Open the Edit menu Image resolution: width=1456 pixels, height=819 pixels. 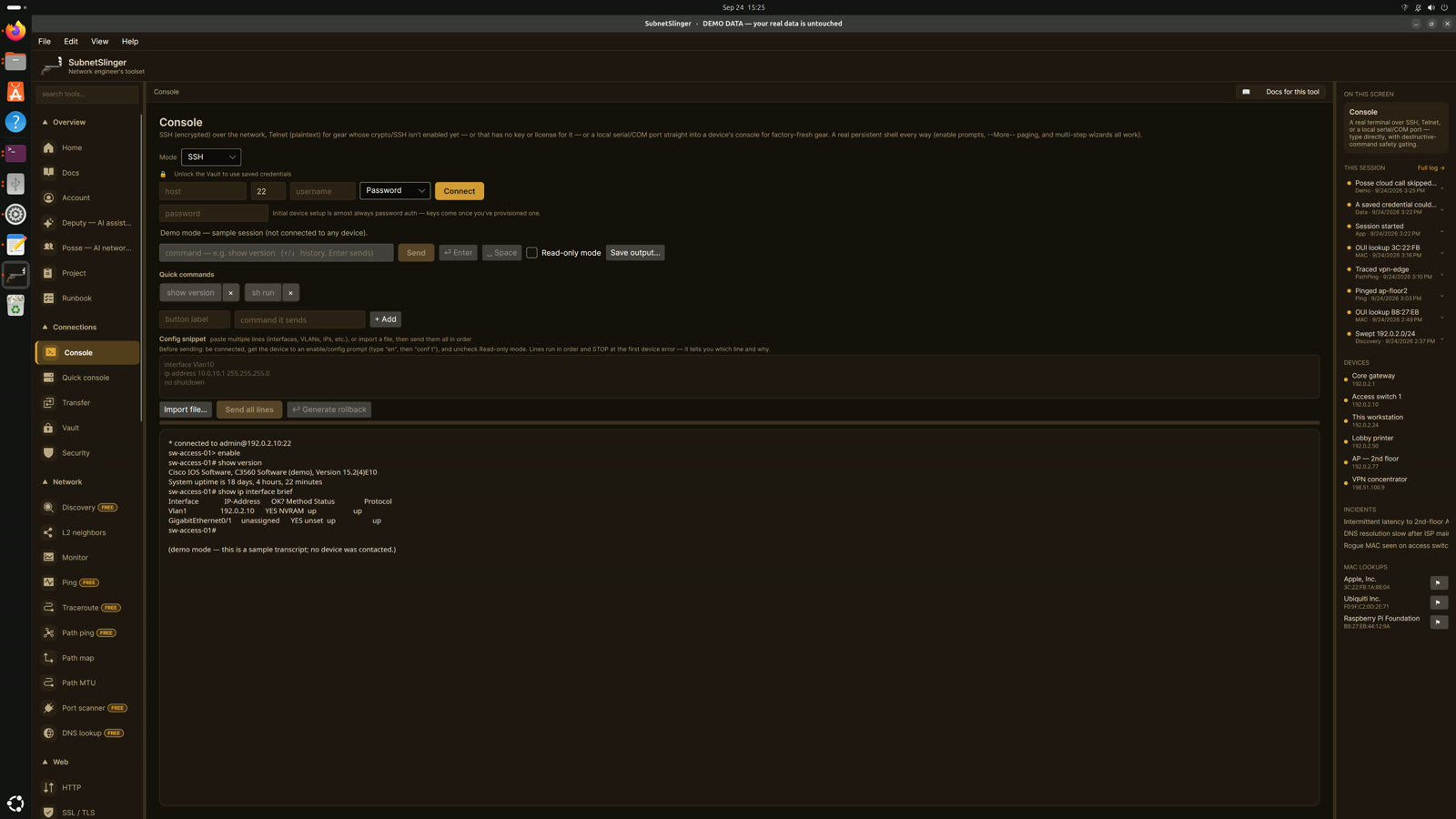(71, 42)
